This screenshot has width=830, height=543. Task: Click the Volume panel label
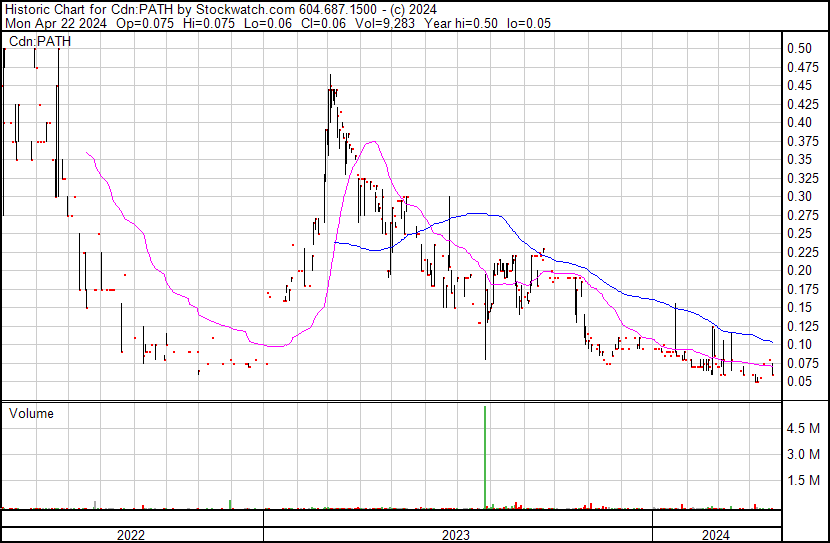pos(31,413)
